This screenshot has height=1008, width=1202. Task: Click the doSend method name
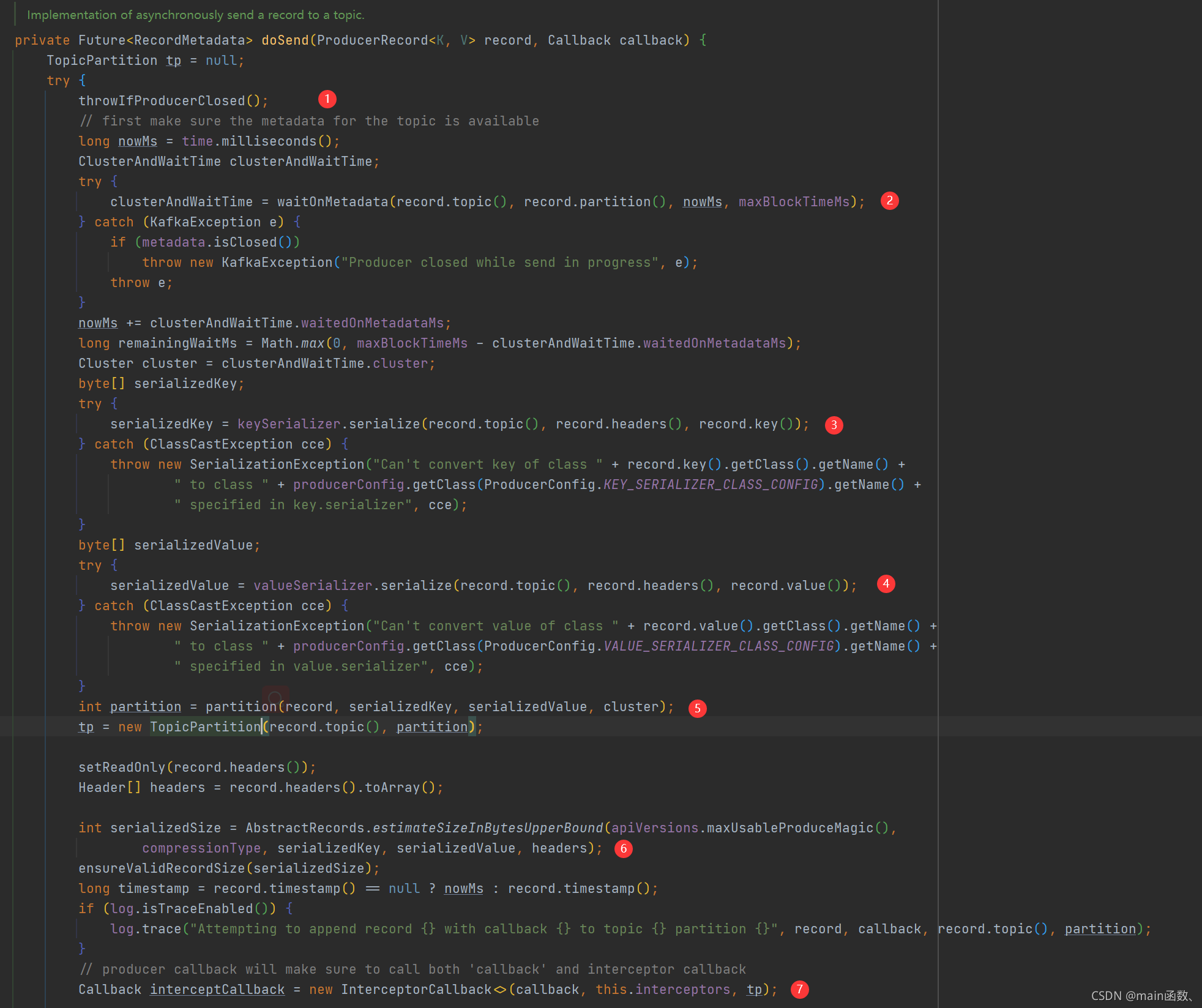(x=285, y=40)
